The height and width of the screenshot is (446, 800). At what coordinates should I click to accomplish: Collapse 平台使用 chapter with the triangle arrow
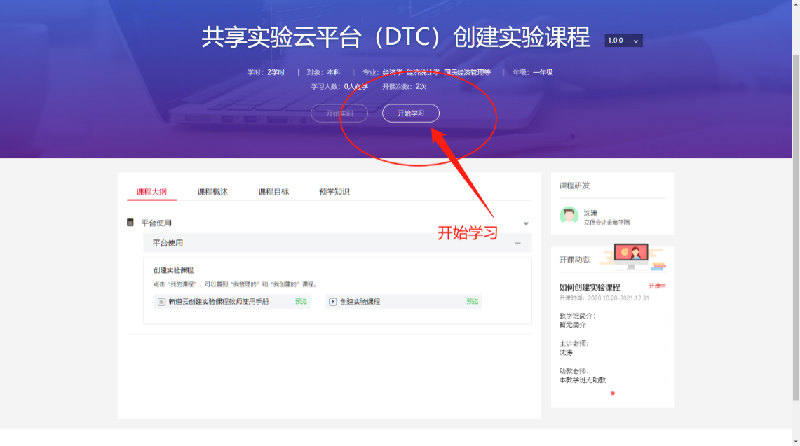coord(525,223)
